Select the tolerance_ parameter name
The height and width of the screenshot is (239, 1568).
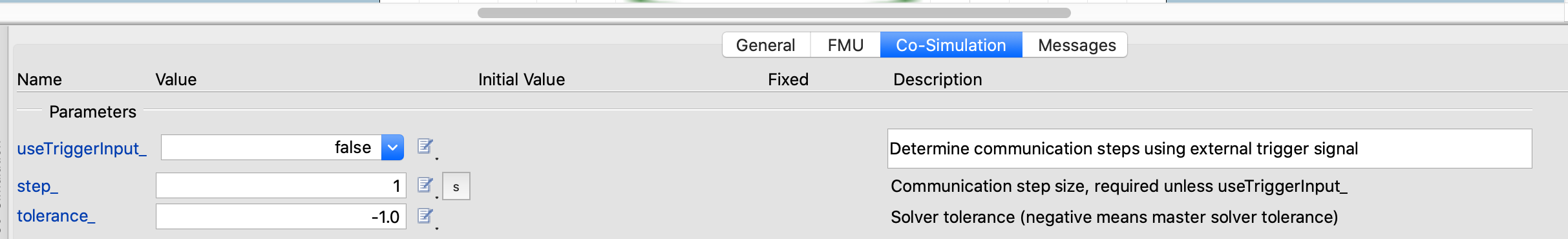[x=56, y=216]
